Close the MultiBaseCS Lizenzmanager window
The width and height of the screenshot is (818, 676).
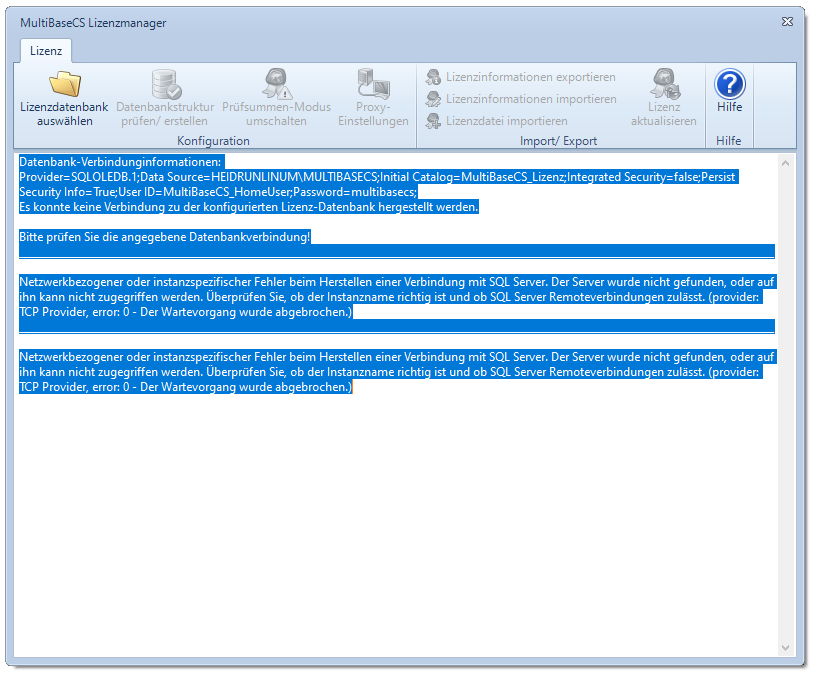pos(787,21)
